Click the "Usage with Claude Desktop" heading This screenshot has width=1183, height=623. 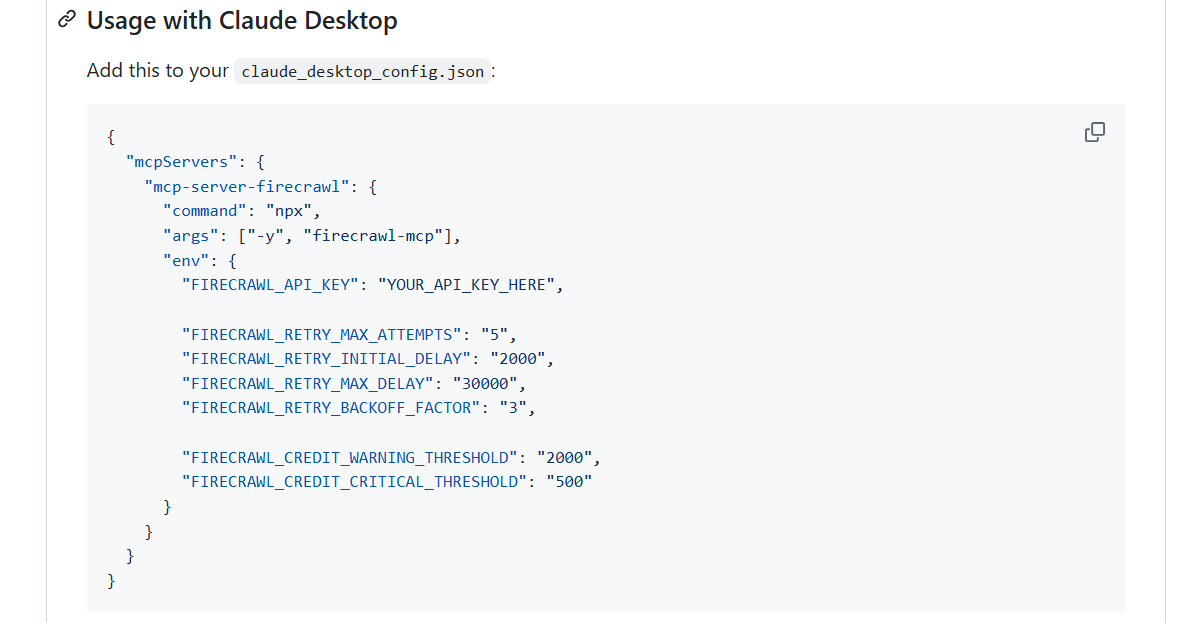[242, 20]
